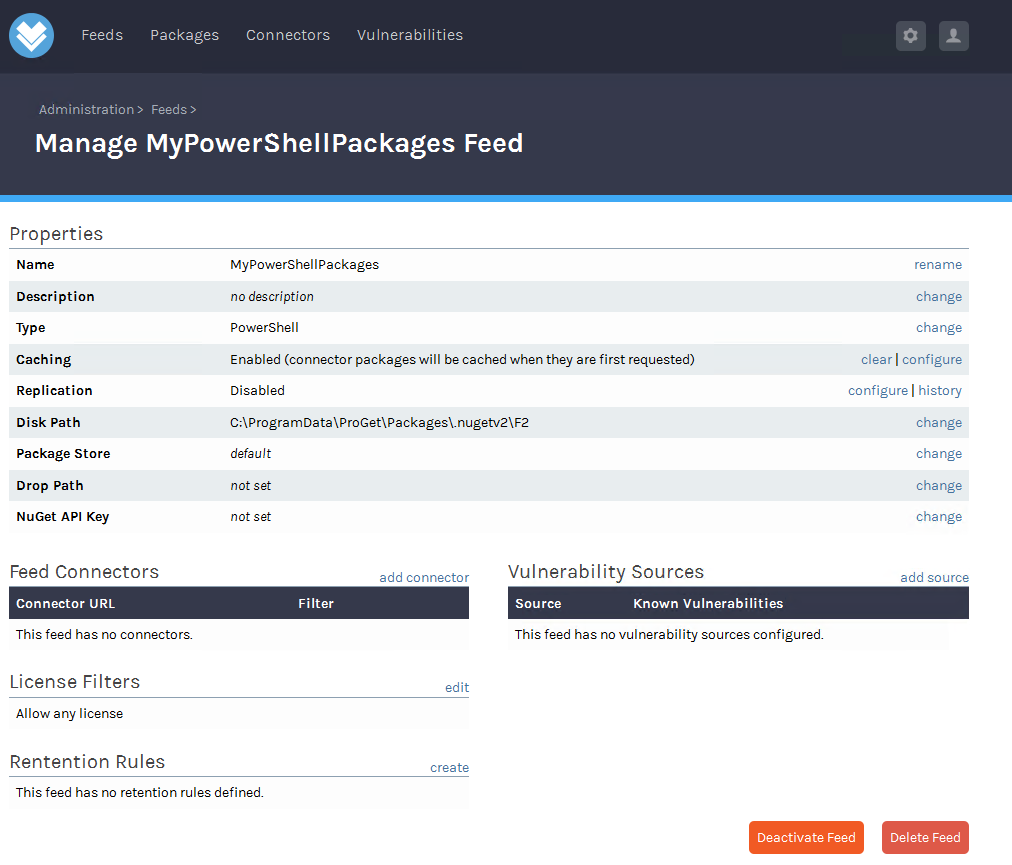Viewport: 1012px width, 865px height.
Task: Click the Administration breadcrumb link
Action: tap(86, 110)
